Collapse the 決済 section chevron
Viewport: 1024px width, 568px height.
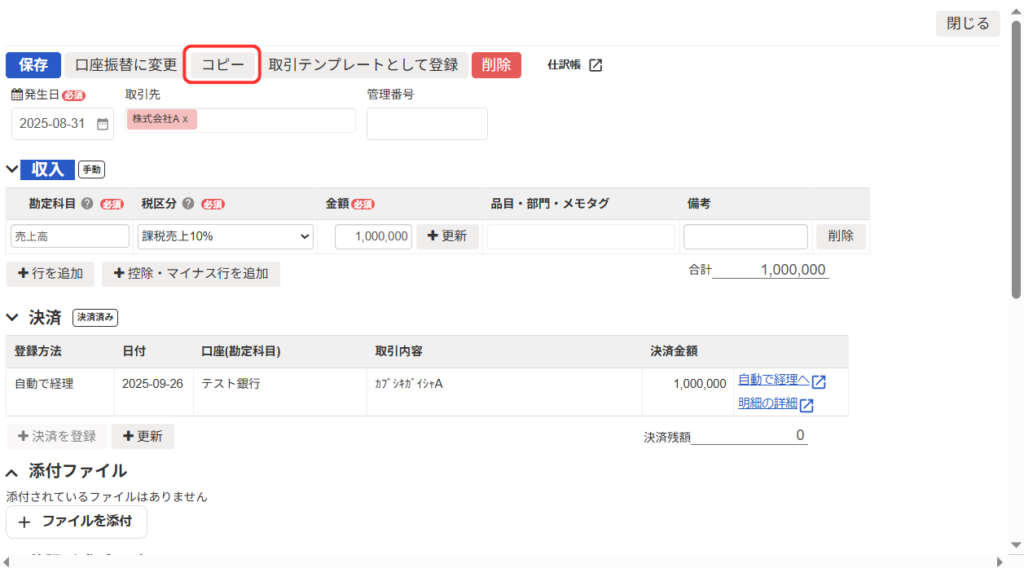point(12,318)
